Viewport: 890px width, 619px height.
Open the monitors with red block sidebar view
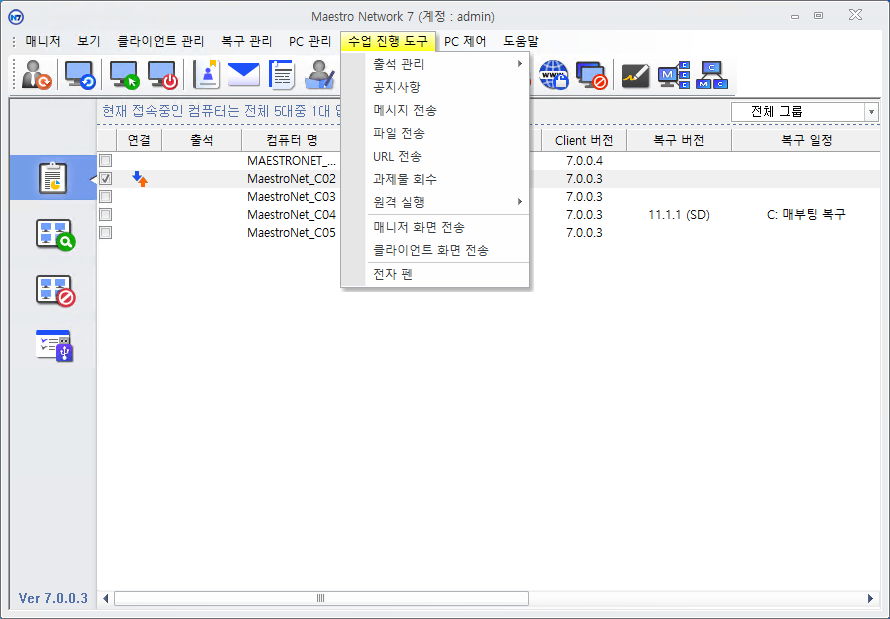[55, 290]
